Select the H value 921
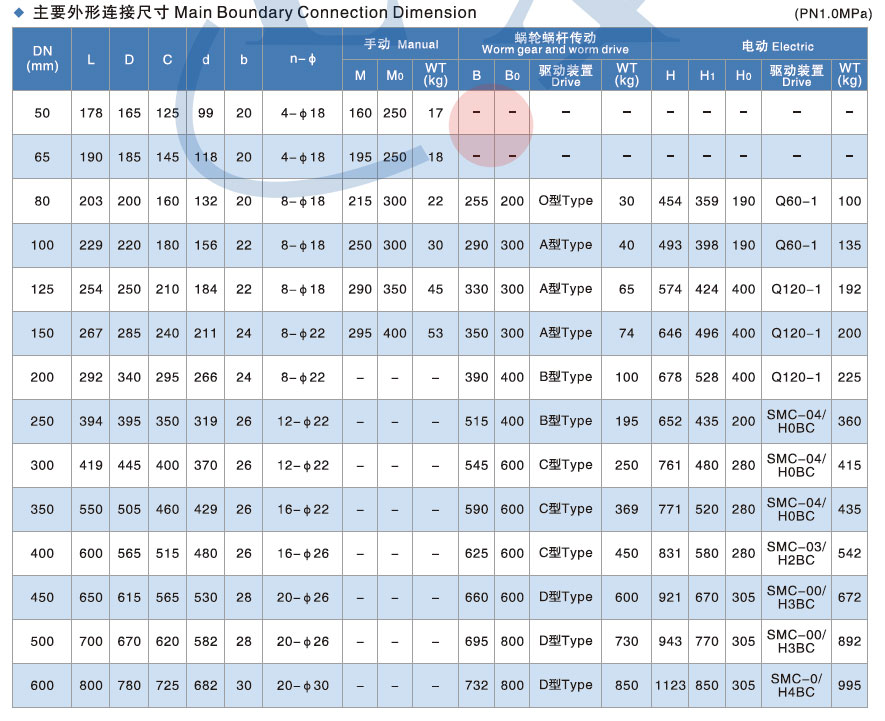Viewport: 885px width, 721px height. 670,597
